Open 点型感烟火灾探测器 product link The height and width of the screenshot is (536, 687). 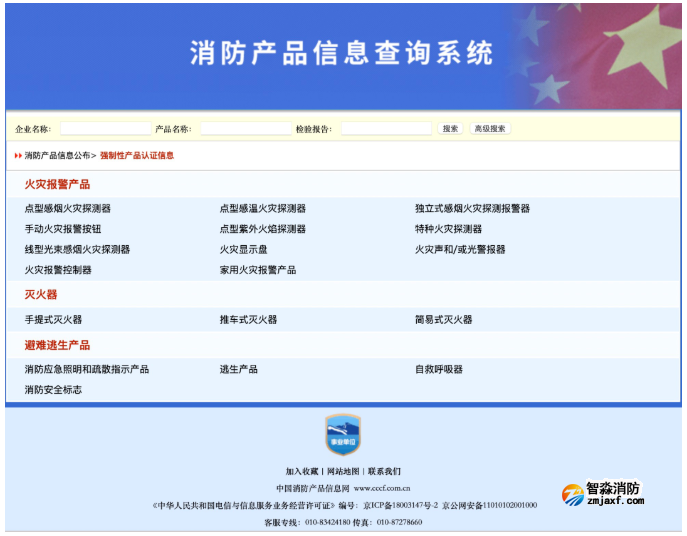(67, 209)
